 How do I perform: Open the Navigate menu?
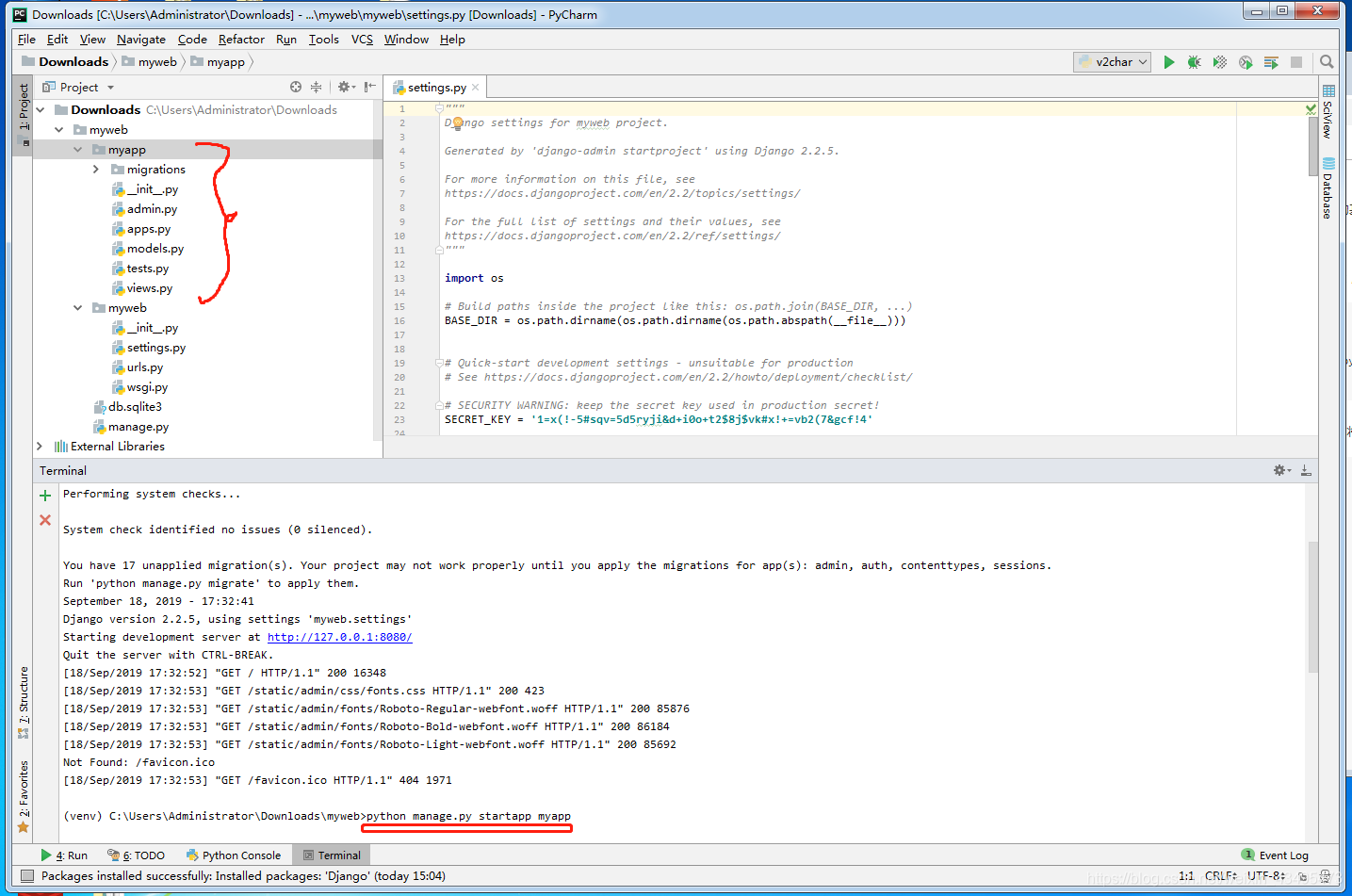(141, 40)
